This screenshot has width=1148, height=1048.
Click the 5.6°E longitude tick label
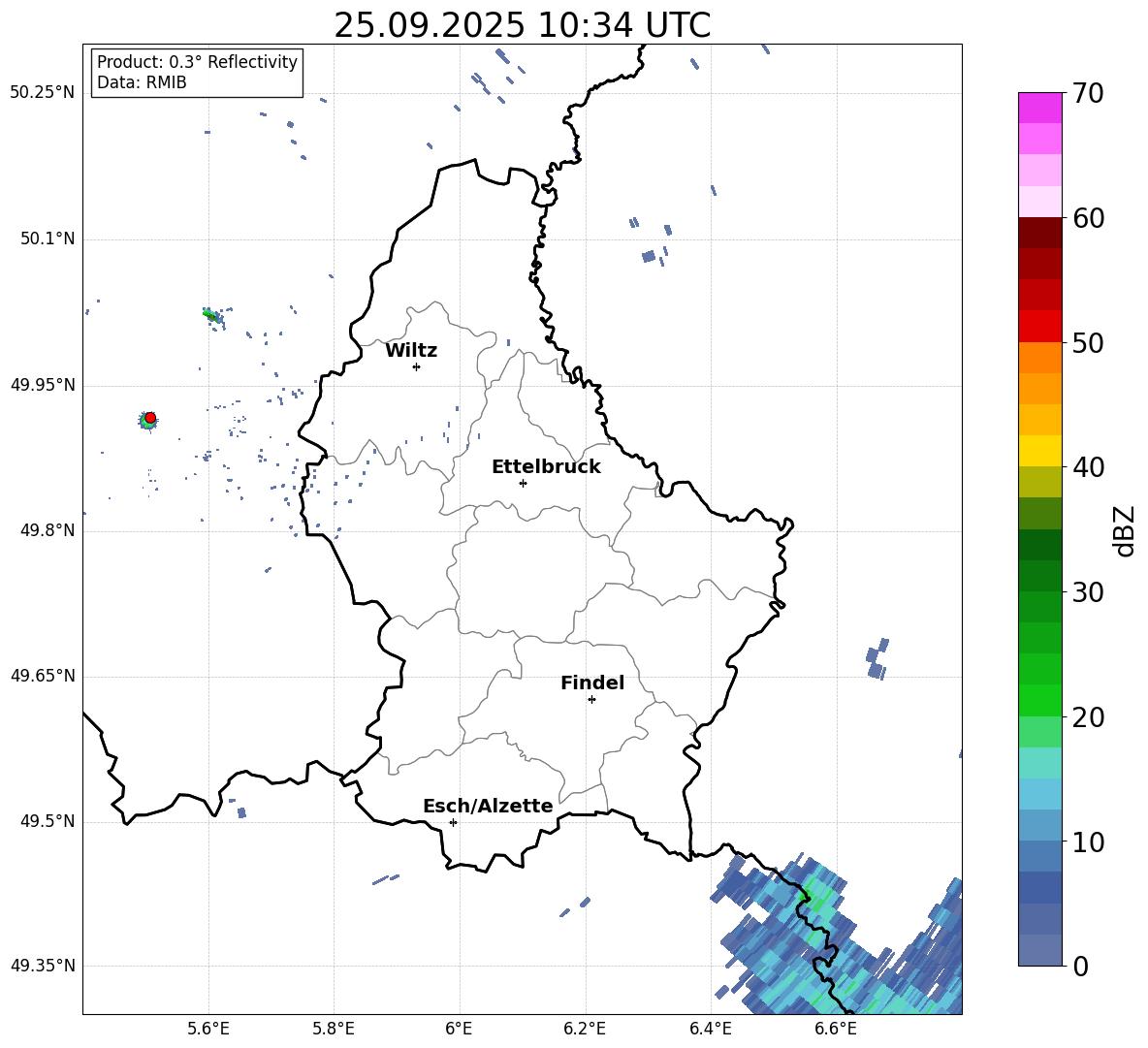[x=207, y=1029]
